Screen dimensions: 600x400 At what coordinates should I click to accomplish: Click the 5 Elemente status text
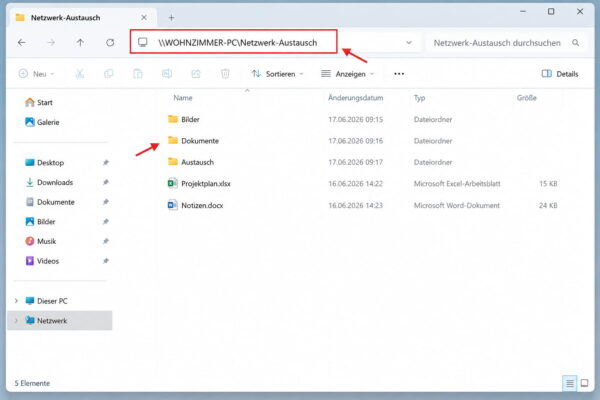[32, 383]
